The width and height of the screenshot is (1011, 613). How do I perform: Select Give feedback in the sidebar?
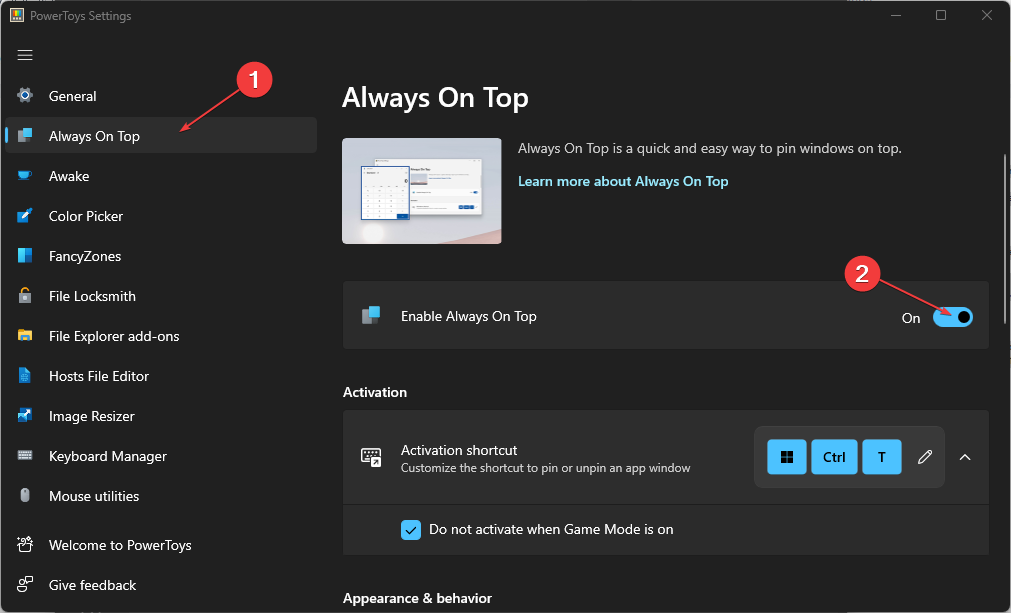point(161,585)
